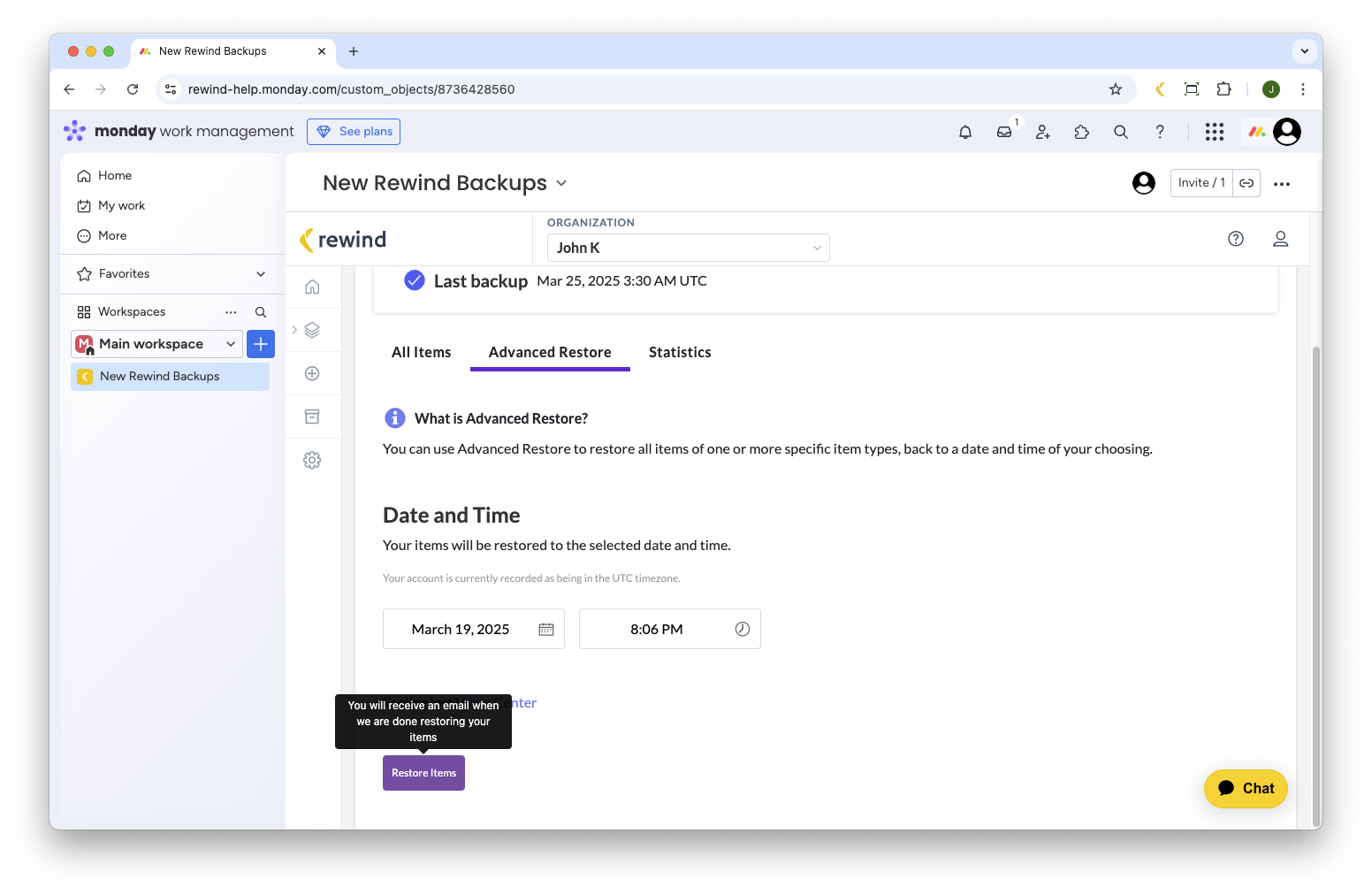Go back in browser history
The image size is (1372, 895).
click(x=69, y=89)
